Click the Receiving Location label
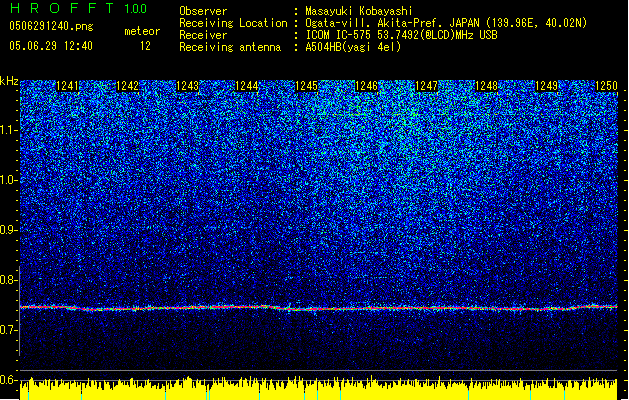Viewport: 629px width, 400px height. pyautogui.click(x=233, y=23)
